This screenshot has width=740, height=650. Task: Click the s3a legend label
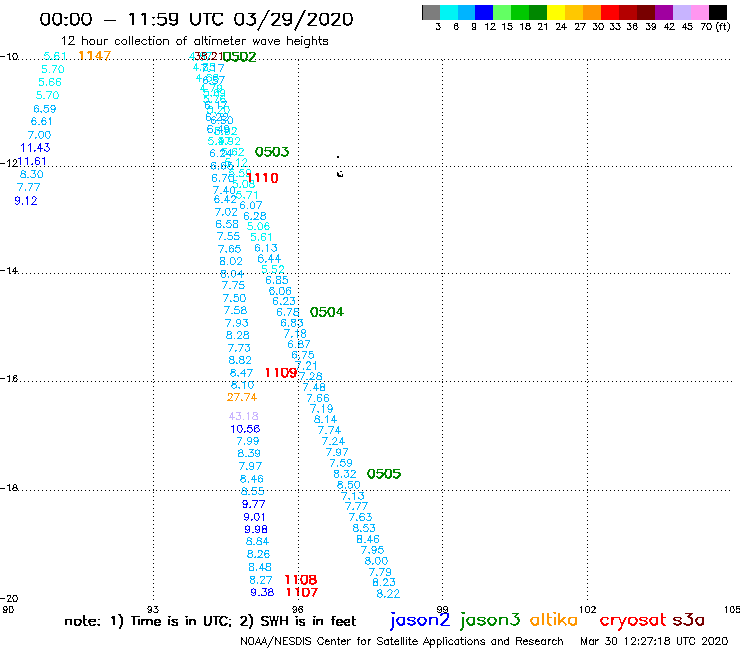click(x=688, y=620)
